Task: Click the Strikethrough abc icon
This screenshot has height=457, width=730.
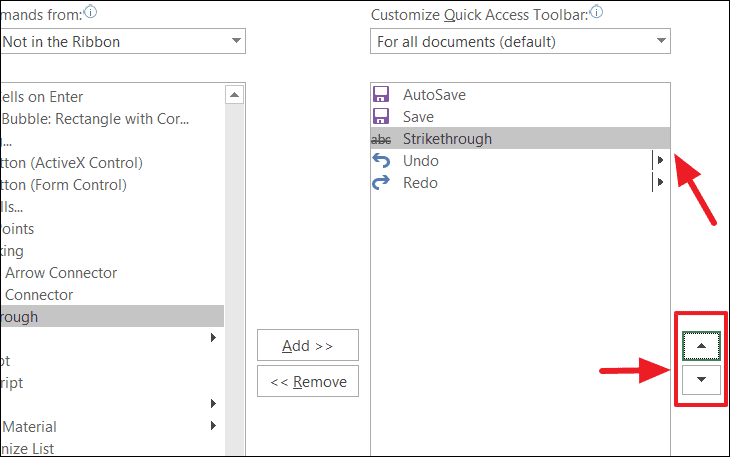Action: tap(380, 139)
